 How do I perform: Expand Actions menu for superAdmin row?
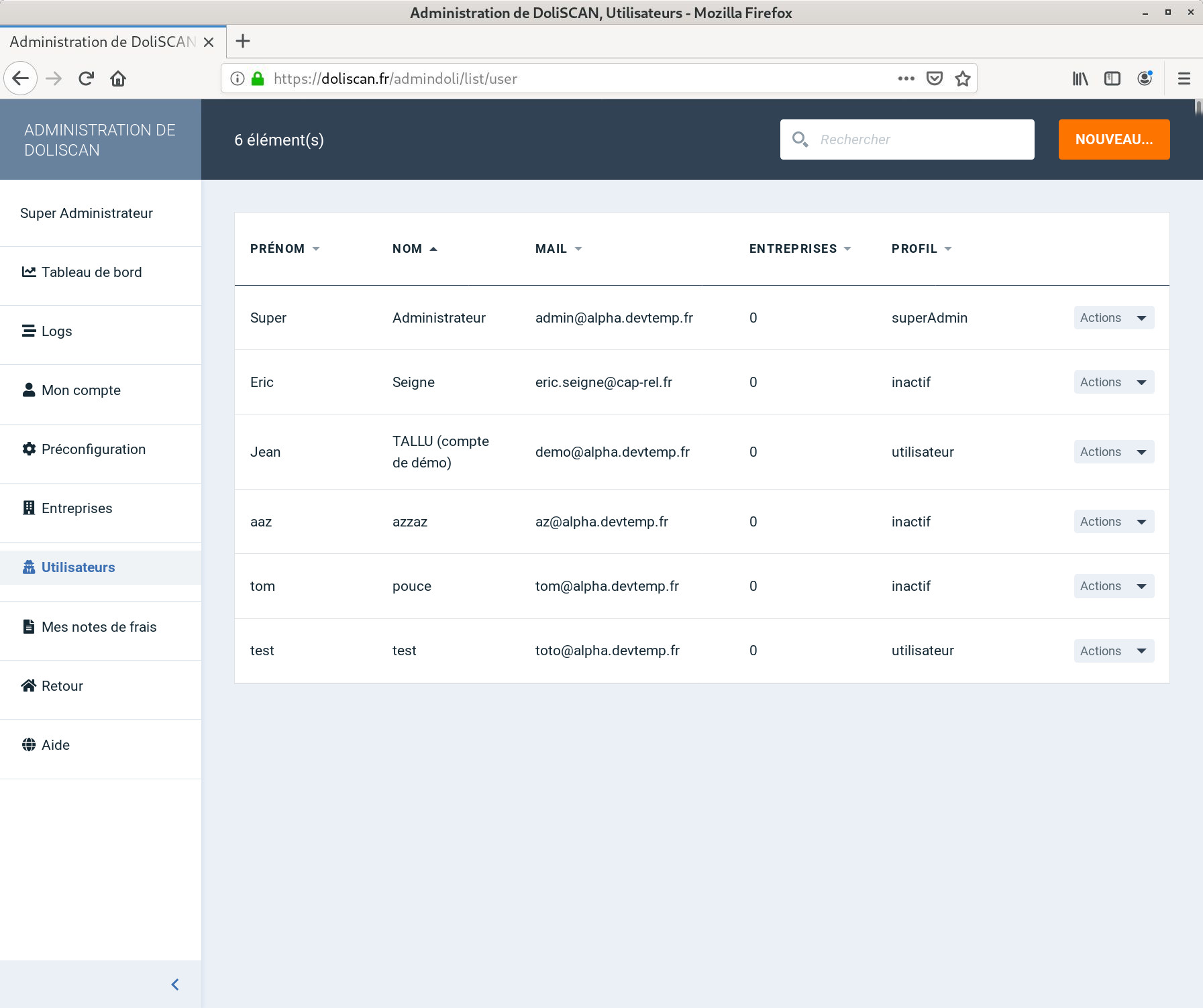tap(1113, 318)
